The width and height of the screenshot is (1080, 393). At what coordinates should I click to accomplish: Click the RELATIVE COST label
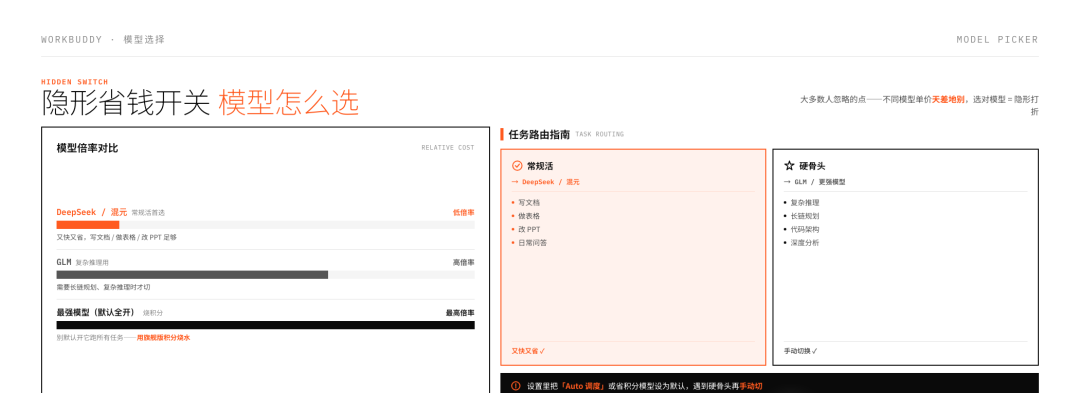(448, 148)
